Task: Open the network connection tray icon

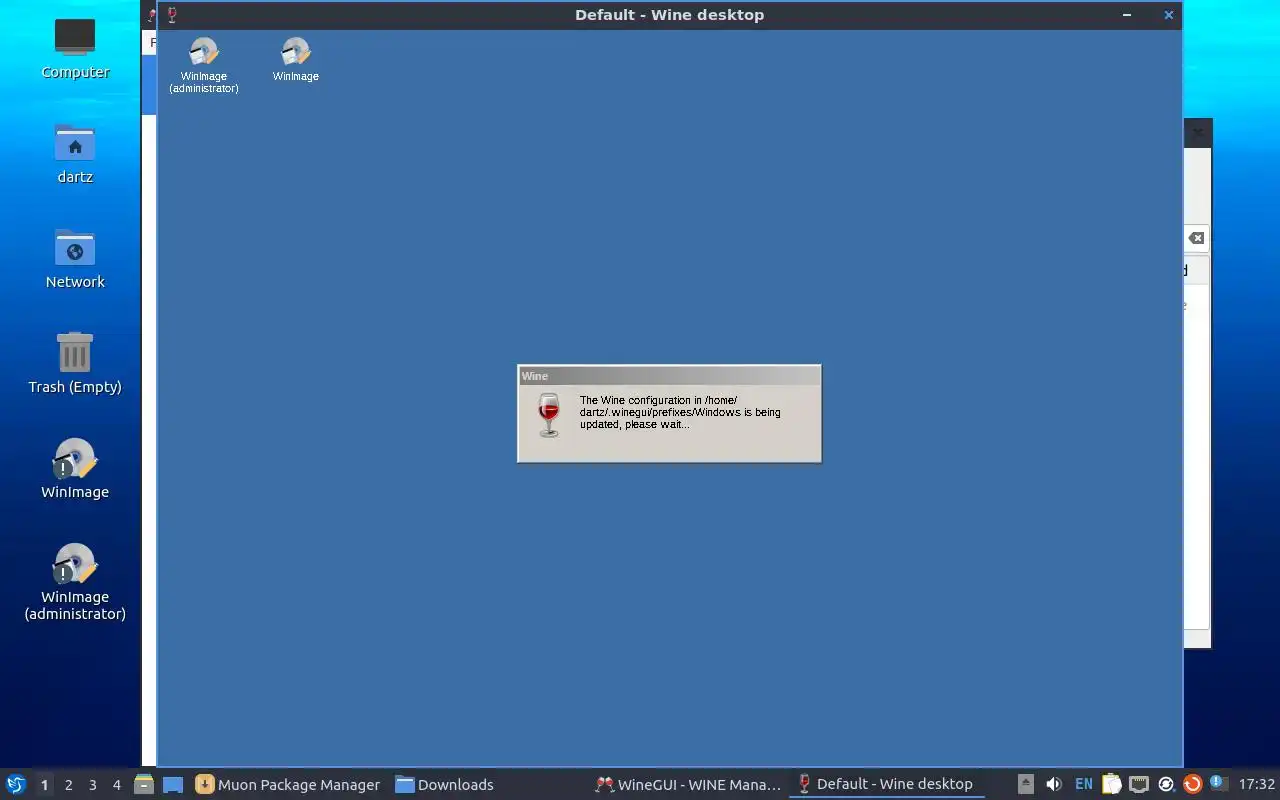Action: coord(1139,784)
